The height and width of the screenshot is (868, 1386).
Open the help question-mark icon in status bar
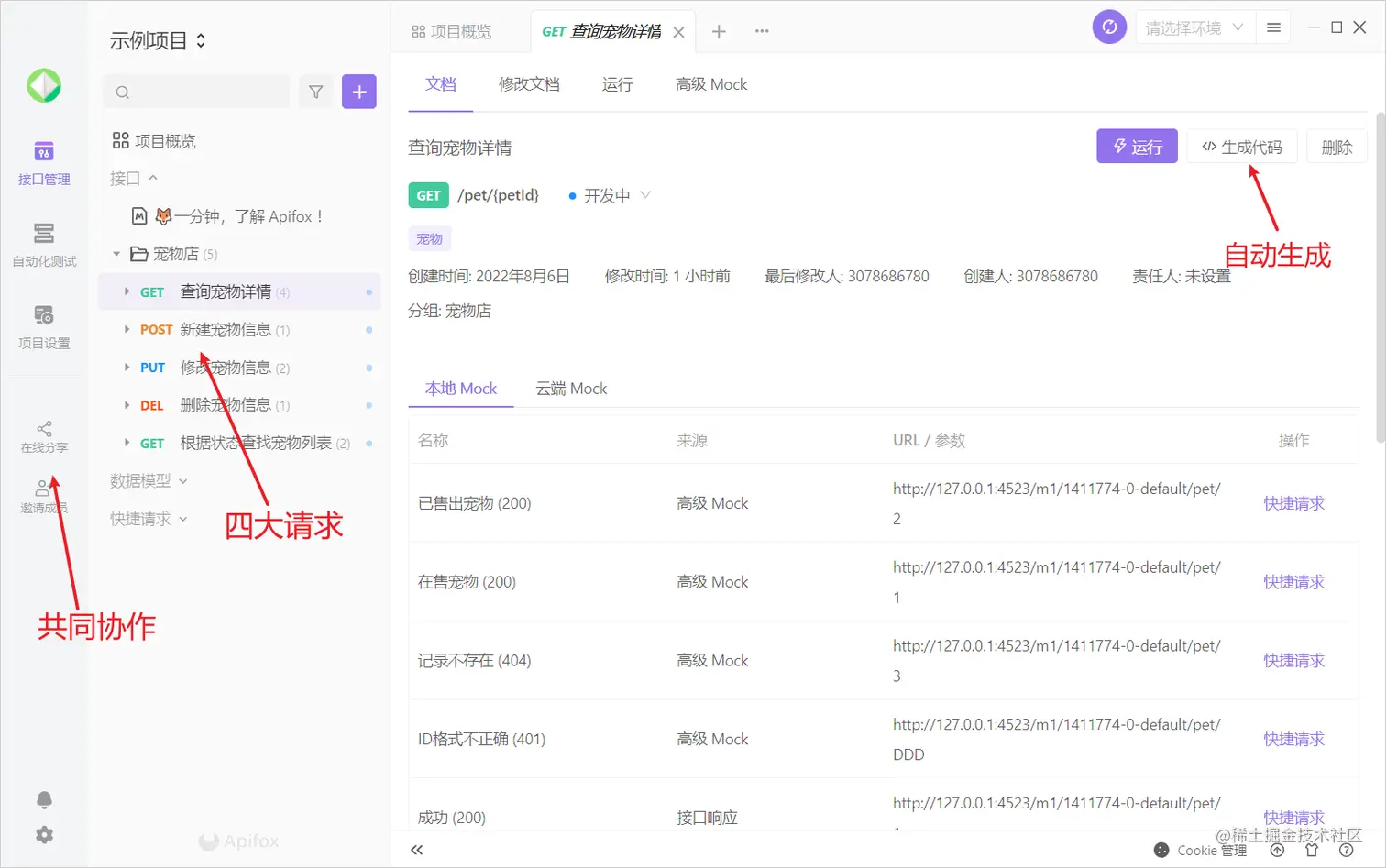[1347, 850]
